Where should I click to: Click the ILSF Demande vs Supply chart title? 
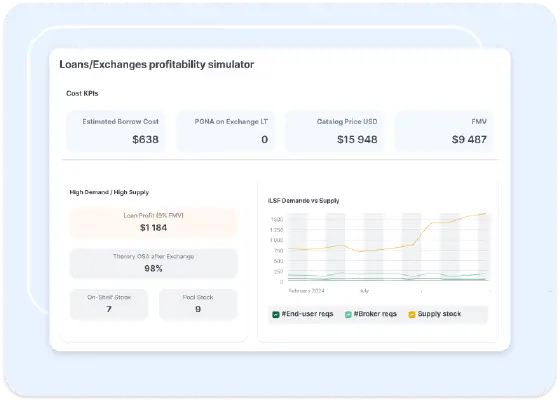coord(304,201)
